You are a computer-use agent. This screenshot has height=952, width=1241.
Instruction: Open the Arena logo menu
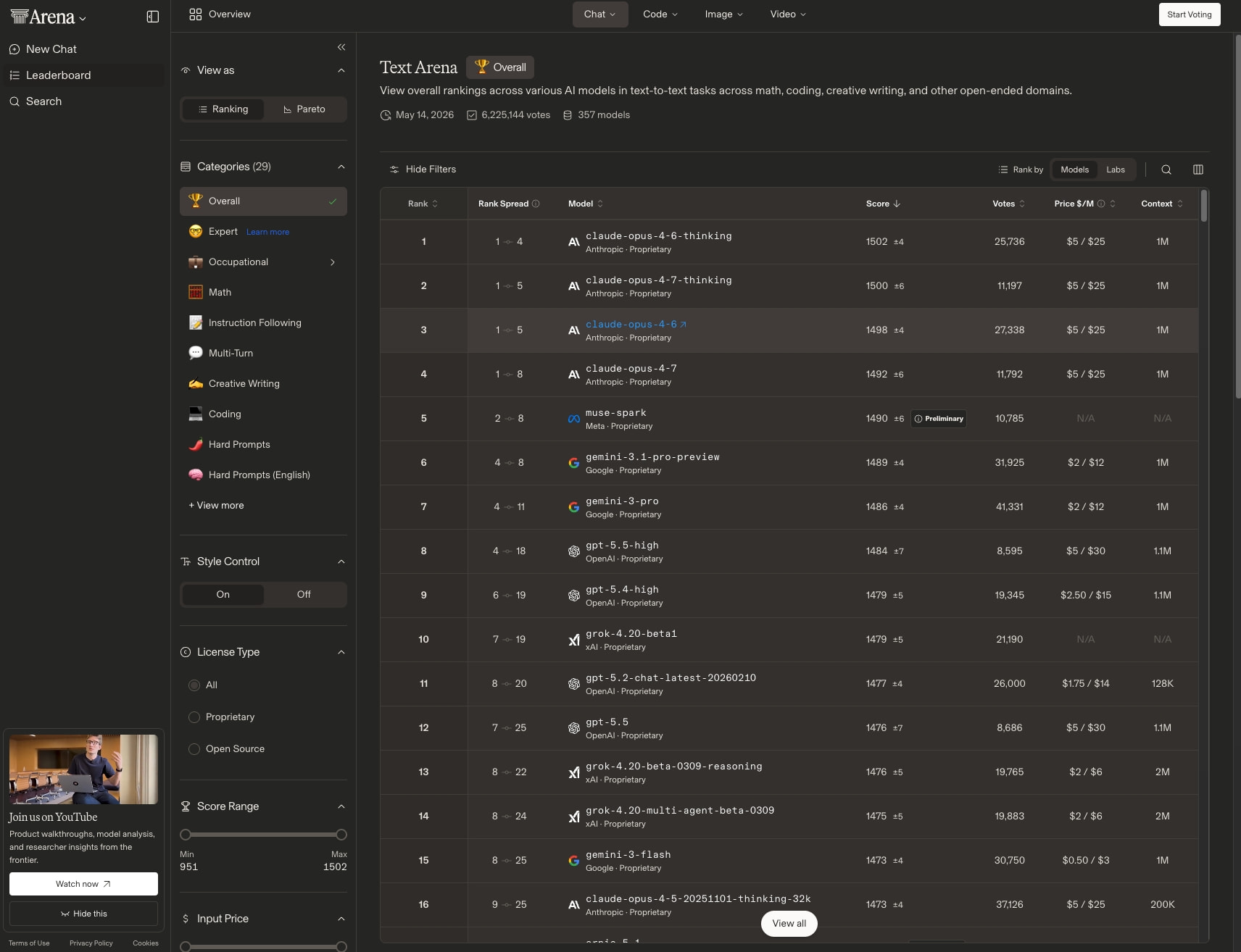coord(49,17)
